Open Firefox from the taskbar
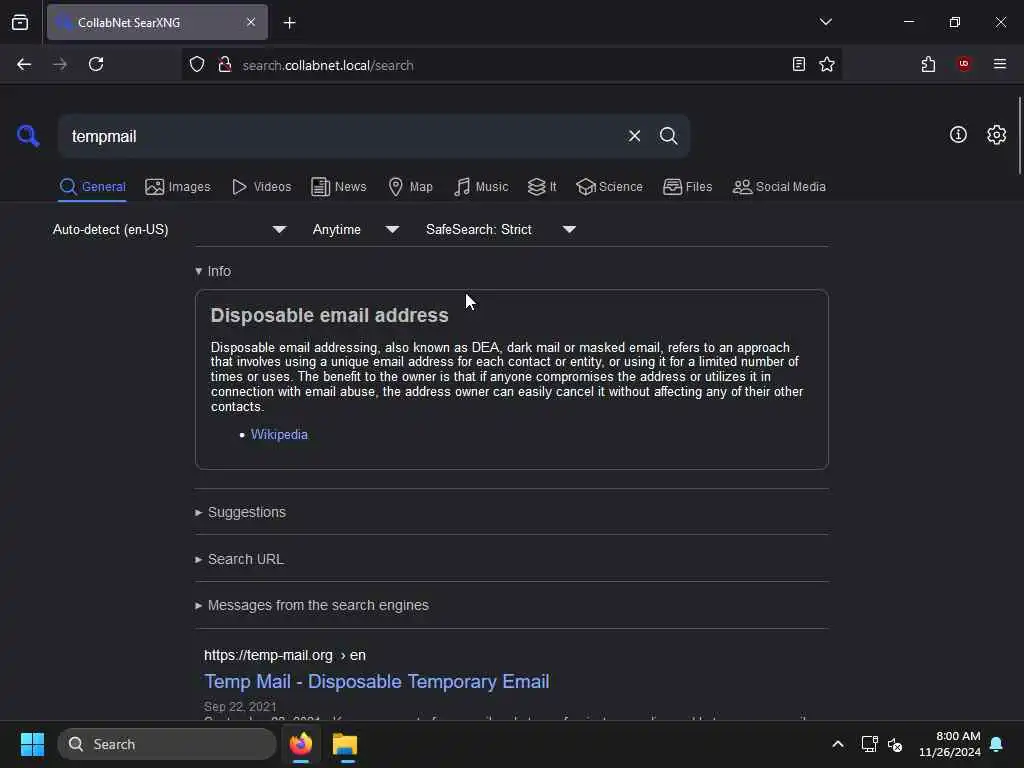This screenshot has height=768, width=1024. (301, 744)
